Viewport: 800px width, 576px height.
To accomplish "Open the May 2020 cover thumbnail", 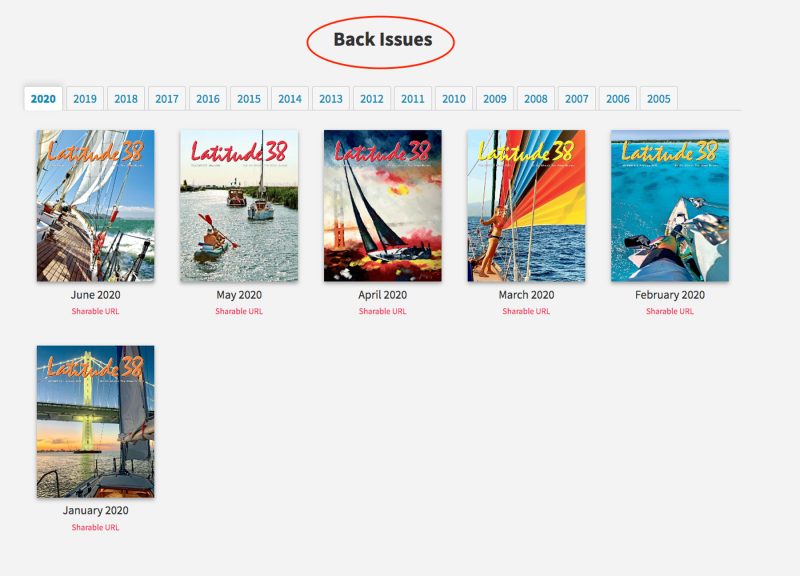I will point(239,206).
